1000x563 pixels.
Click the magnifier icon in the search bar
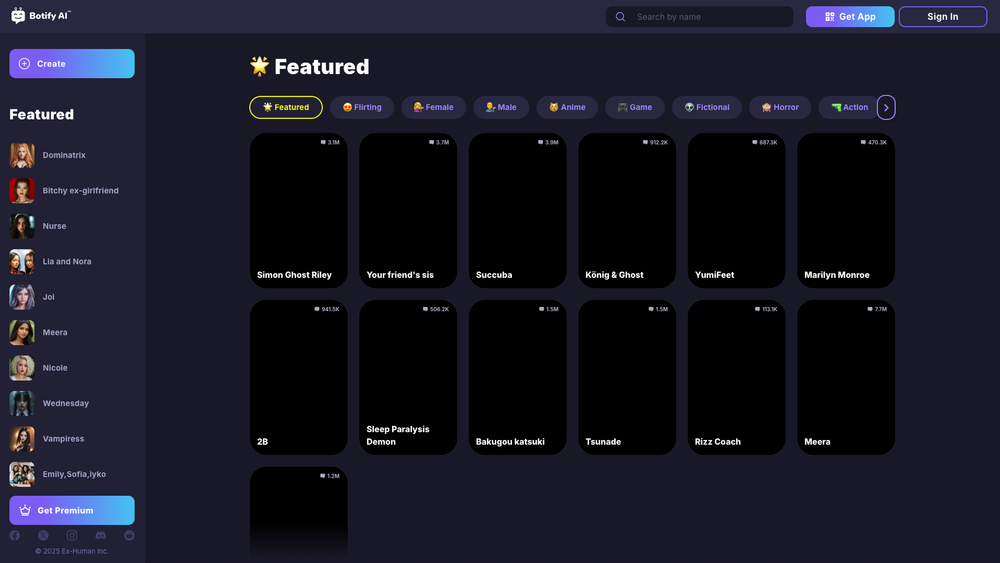click(x=620, y=17)
